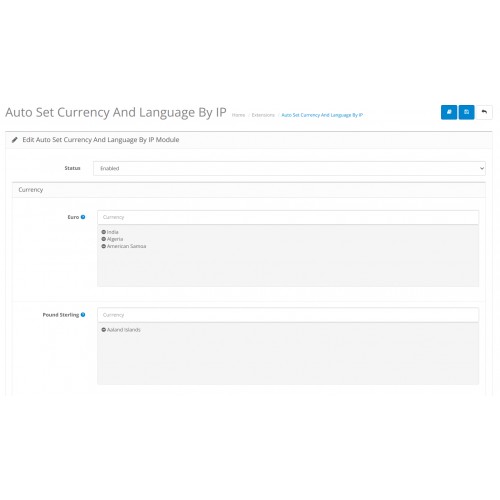Remove Aaland Islands from Pound Sterling
Image resolution: width=500 pixels, height=500 pixels.
coord(103,330)
